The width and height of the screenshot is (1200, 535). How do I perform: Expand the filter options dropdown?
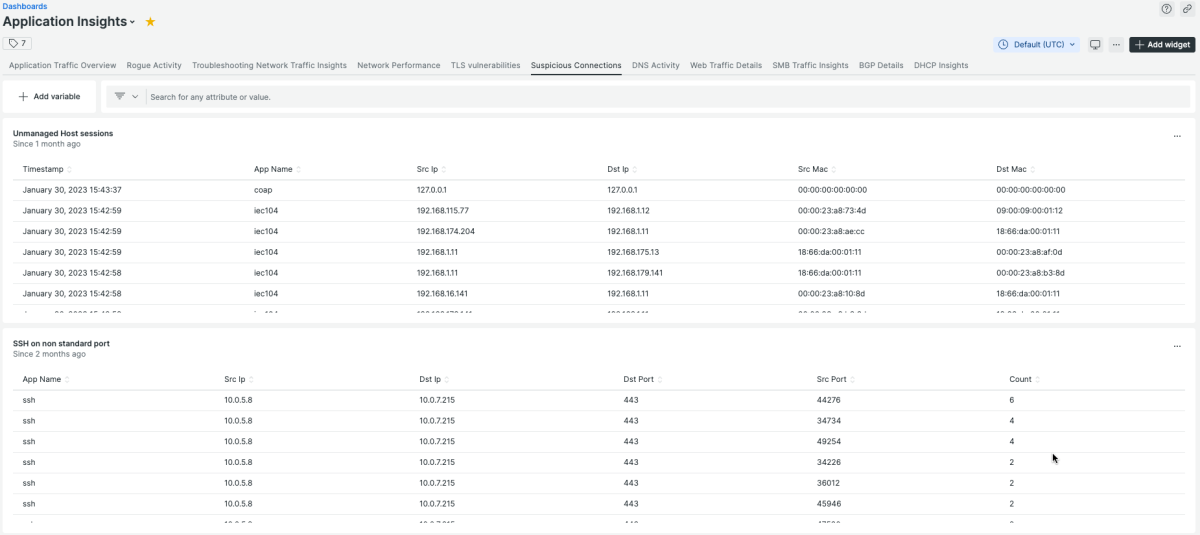coord(125,97)
